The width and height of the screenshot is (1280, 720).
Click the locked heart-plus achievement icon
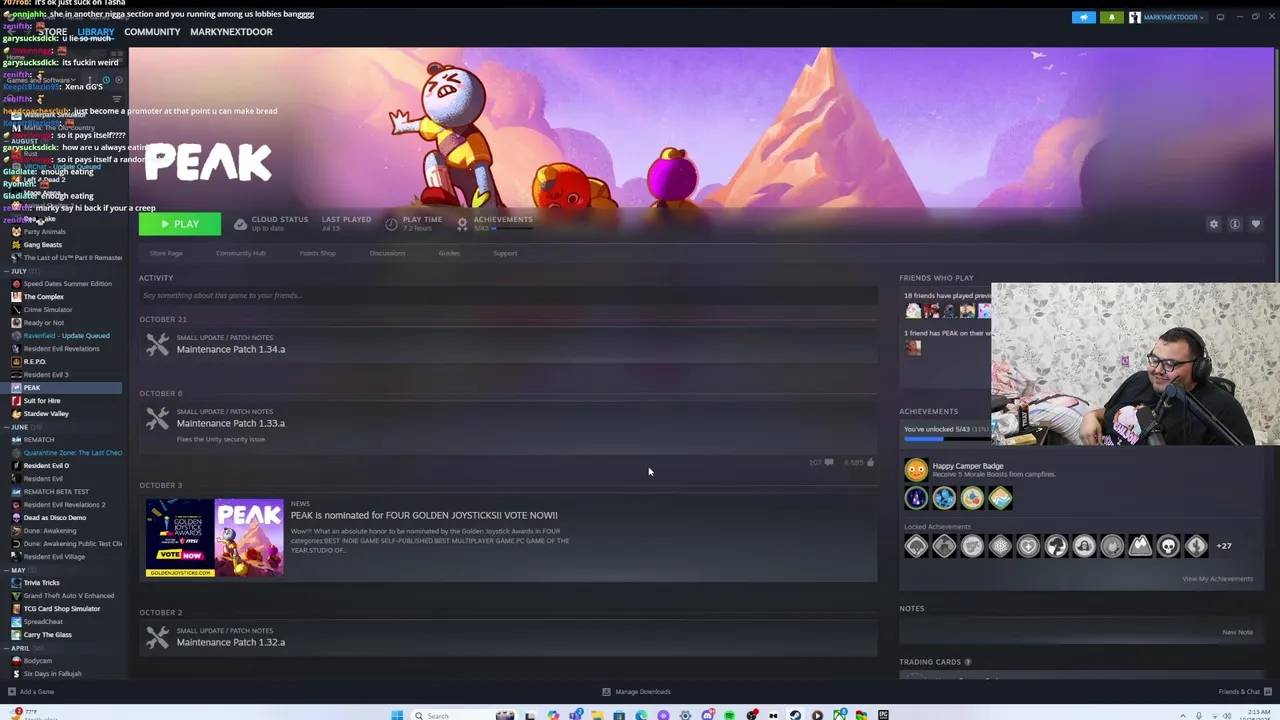point(1028,546)
